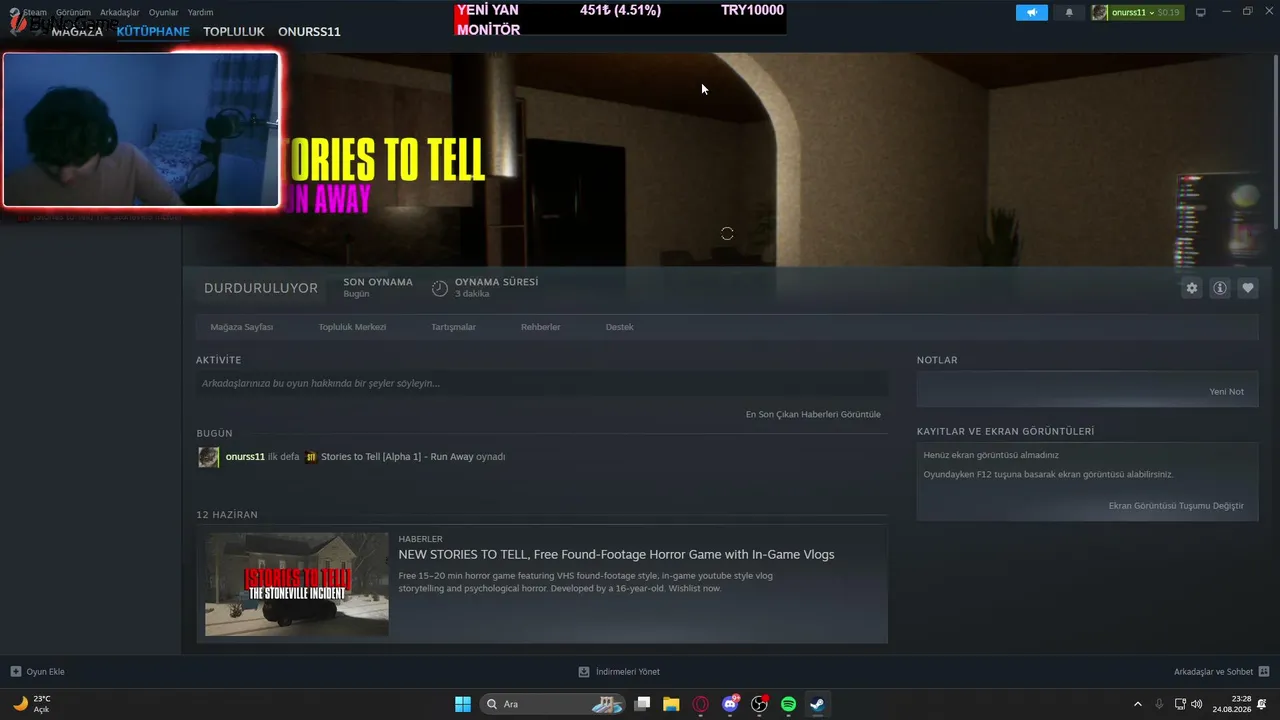Click the DURDURULUYOR button
The image size is (1280, 720).
click(x=261, y=288)
